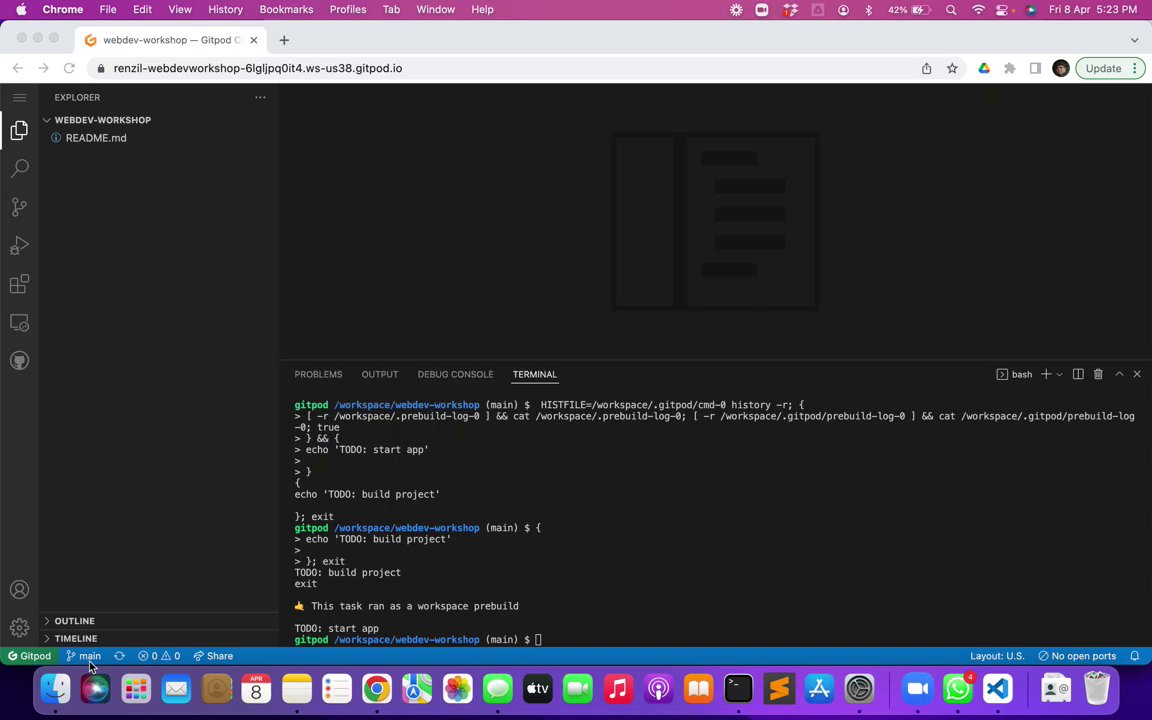Maximize panel size with chevron up
This screenshot has width=1152, height=720.
coord(1119,374)
